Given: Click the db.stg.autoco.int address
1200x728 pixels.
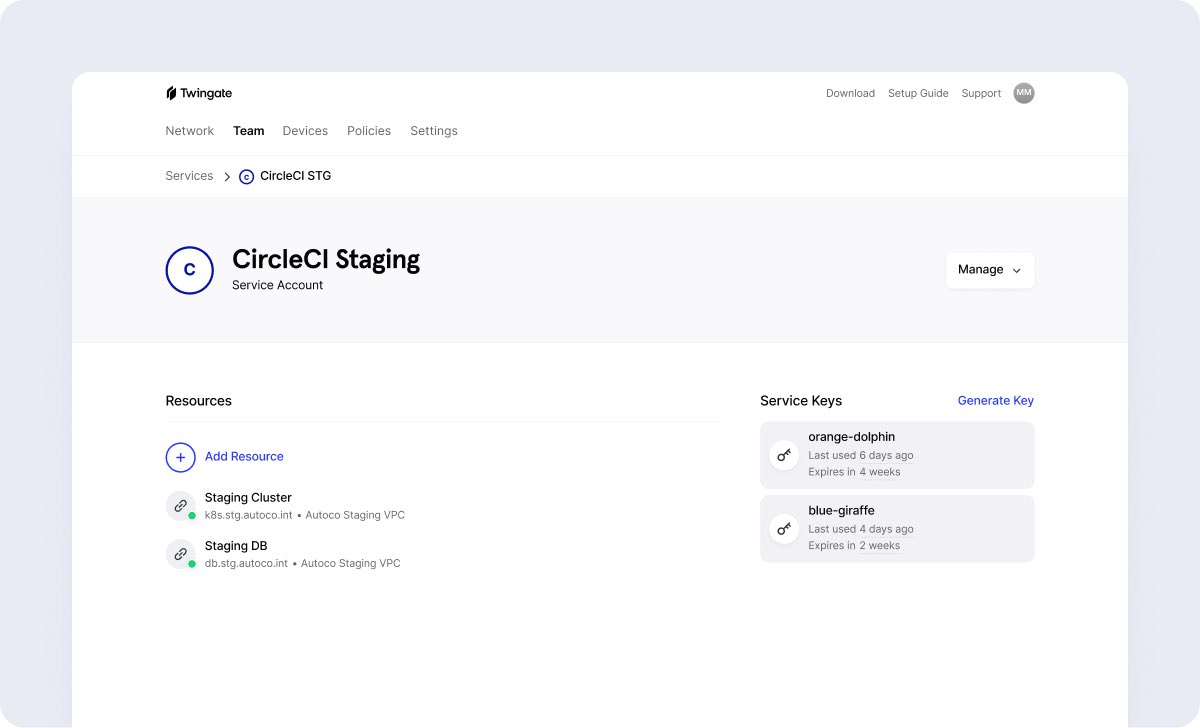Looking at the screenshot, I should click(246, 564).
